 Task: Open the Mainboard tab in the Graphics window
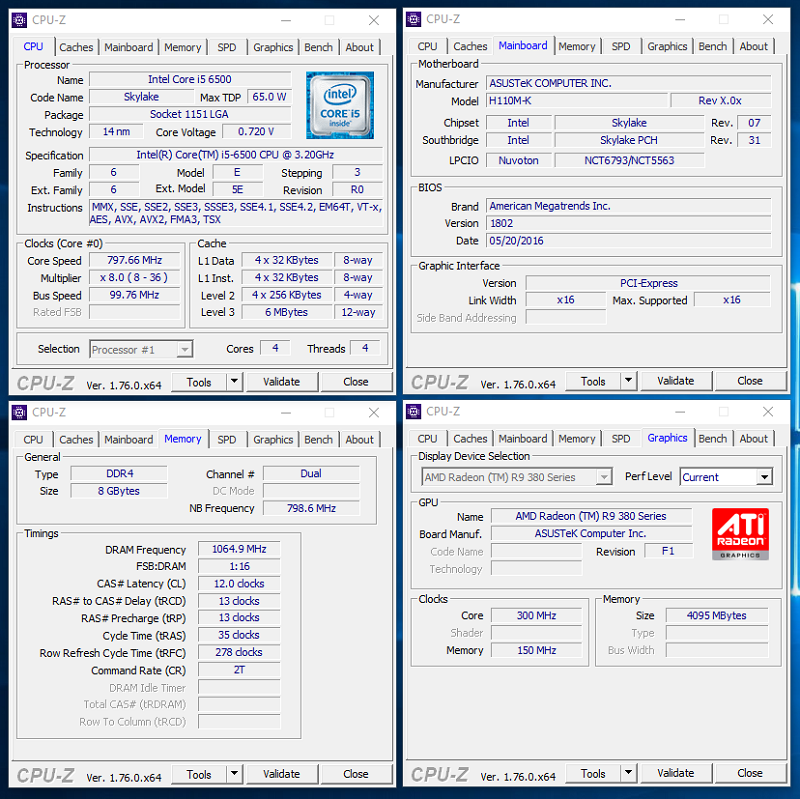(x=522, y=438)
